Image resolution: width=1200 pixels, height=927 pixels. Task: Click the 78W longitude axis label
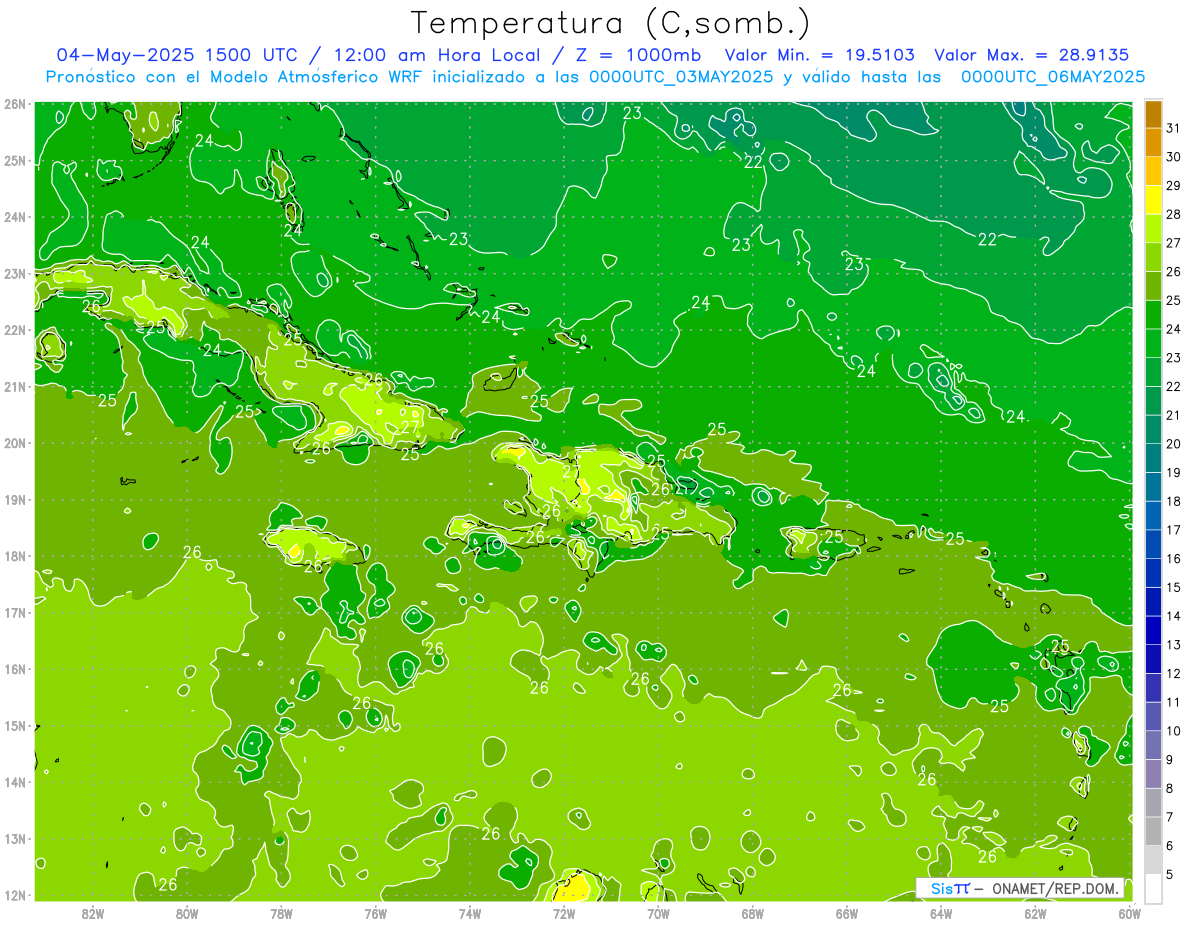[281, 914]
